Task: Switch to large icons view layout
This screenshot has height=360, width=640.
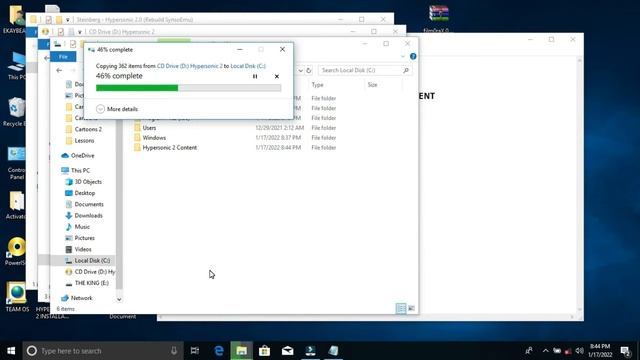Action: pos(411,308)
